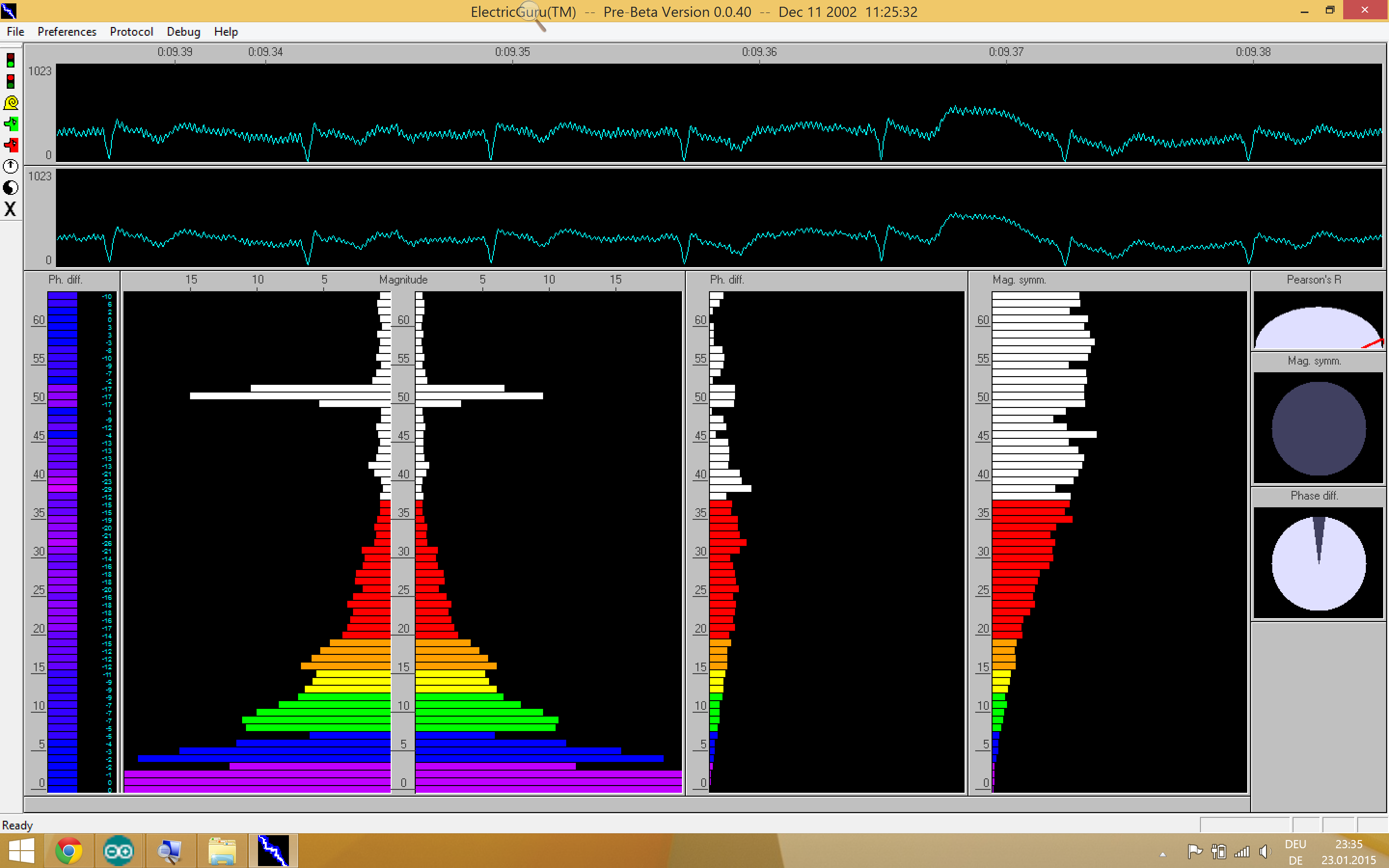The height and width of the screenshot is (868, 1389).
Task: Activate the ElectricGuru taskbar button
Action: tap(274, 850)
